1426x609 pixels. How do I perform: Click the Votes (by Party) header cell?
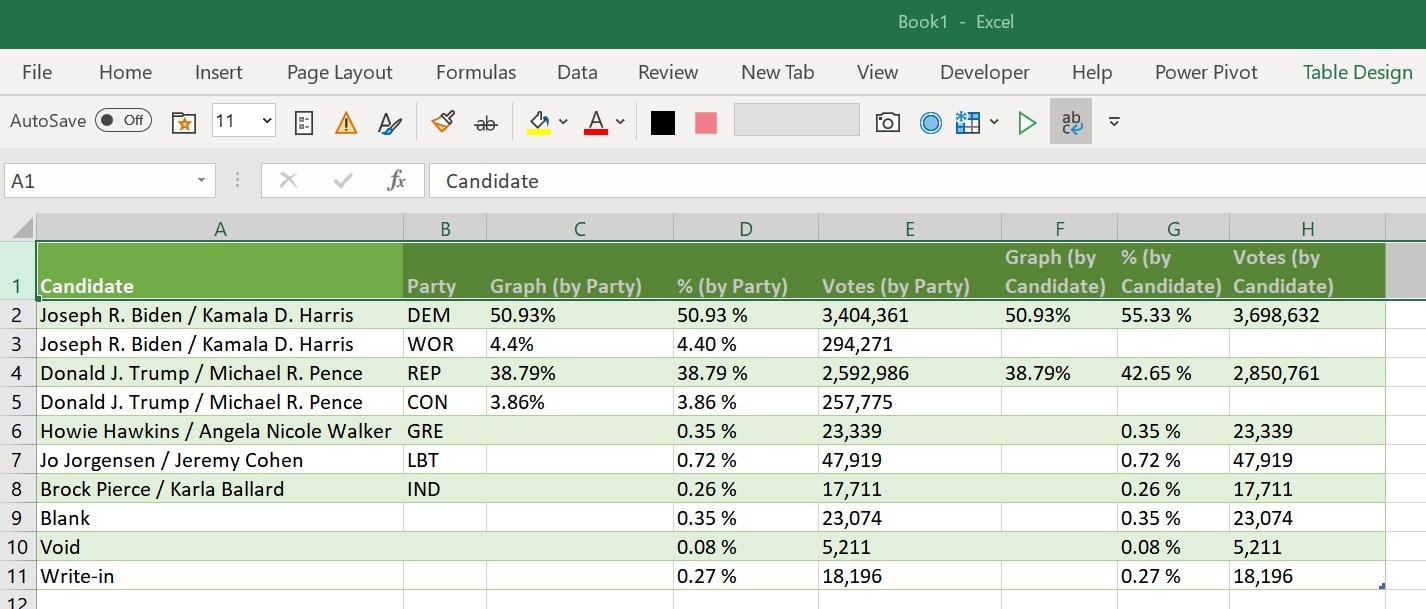coord(910,270)
